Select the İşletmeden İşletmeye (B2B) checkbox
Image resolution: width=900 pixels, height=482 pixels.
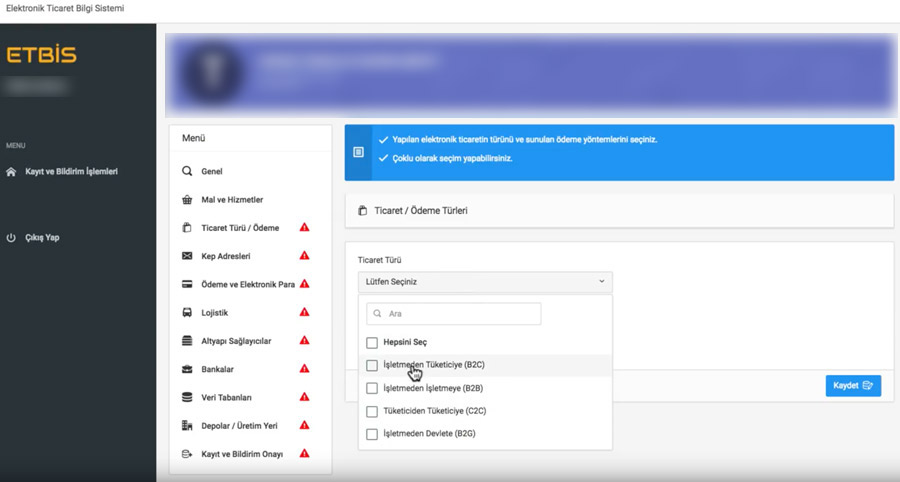point(372,388)
